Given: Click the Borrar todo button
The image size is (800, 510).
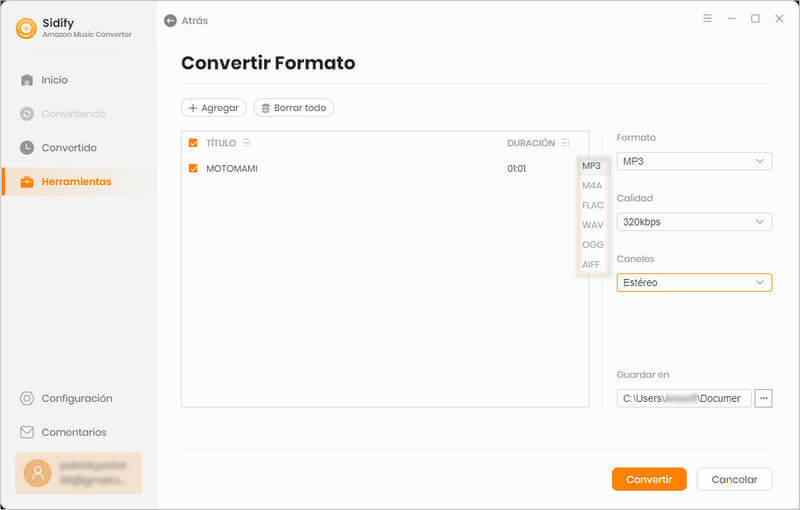Looking at the screenshot, I should point(294,108).
